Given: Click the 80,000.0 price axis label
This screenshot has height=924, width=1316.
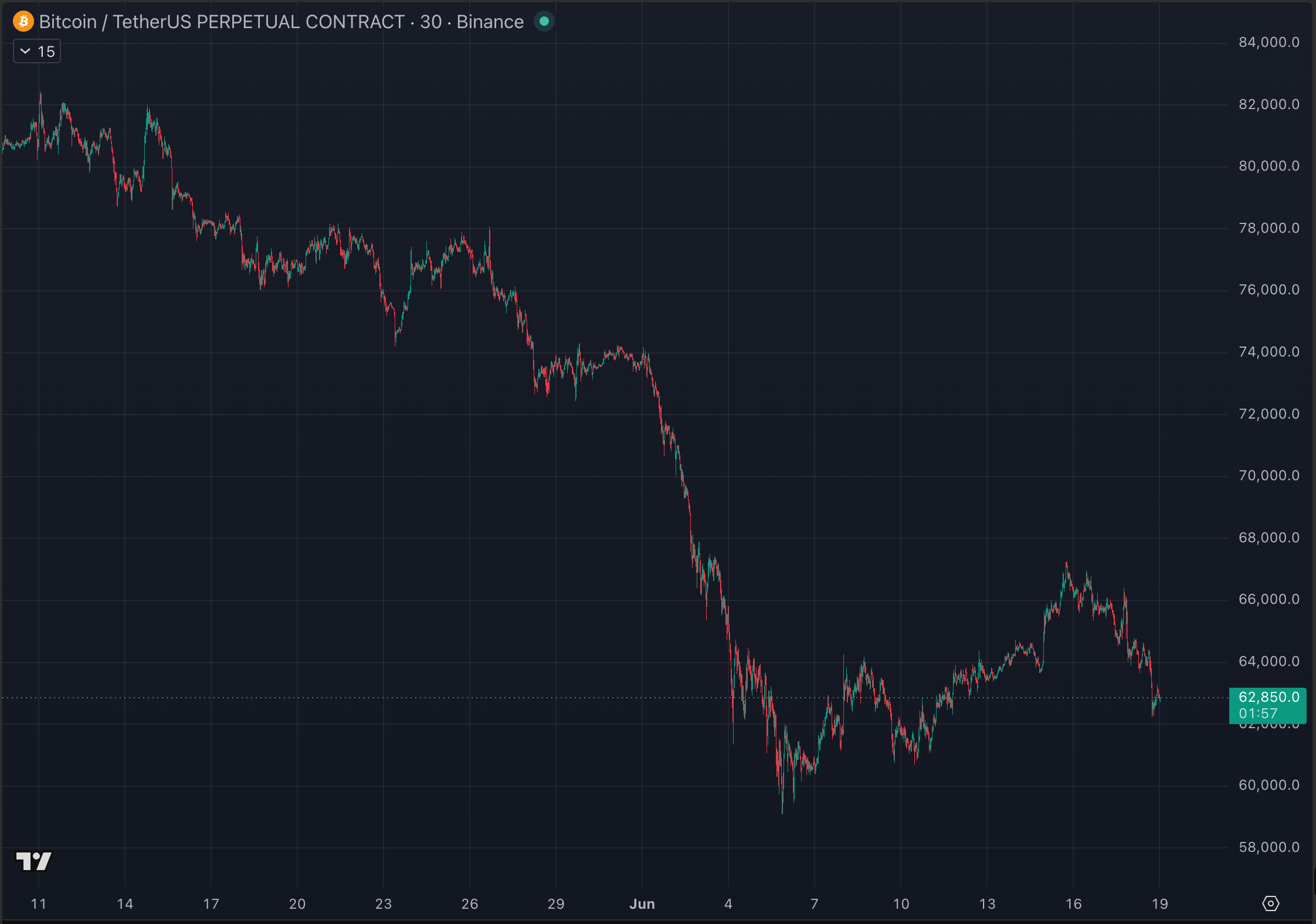Looking at the screenshot, I should 1268,166.
